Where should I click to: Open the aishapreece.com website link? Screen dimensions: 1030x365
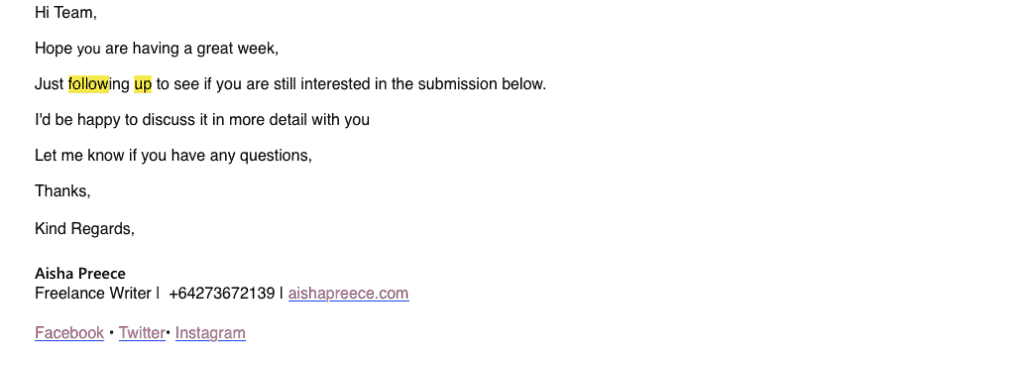pos(348,293)
